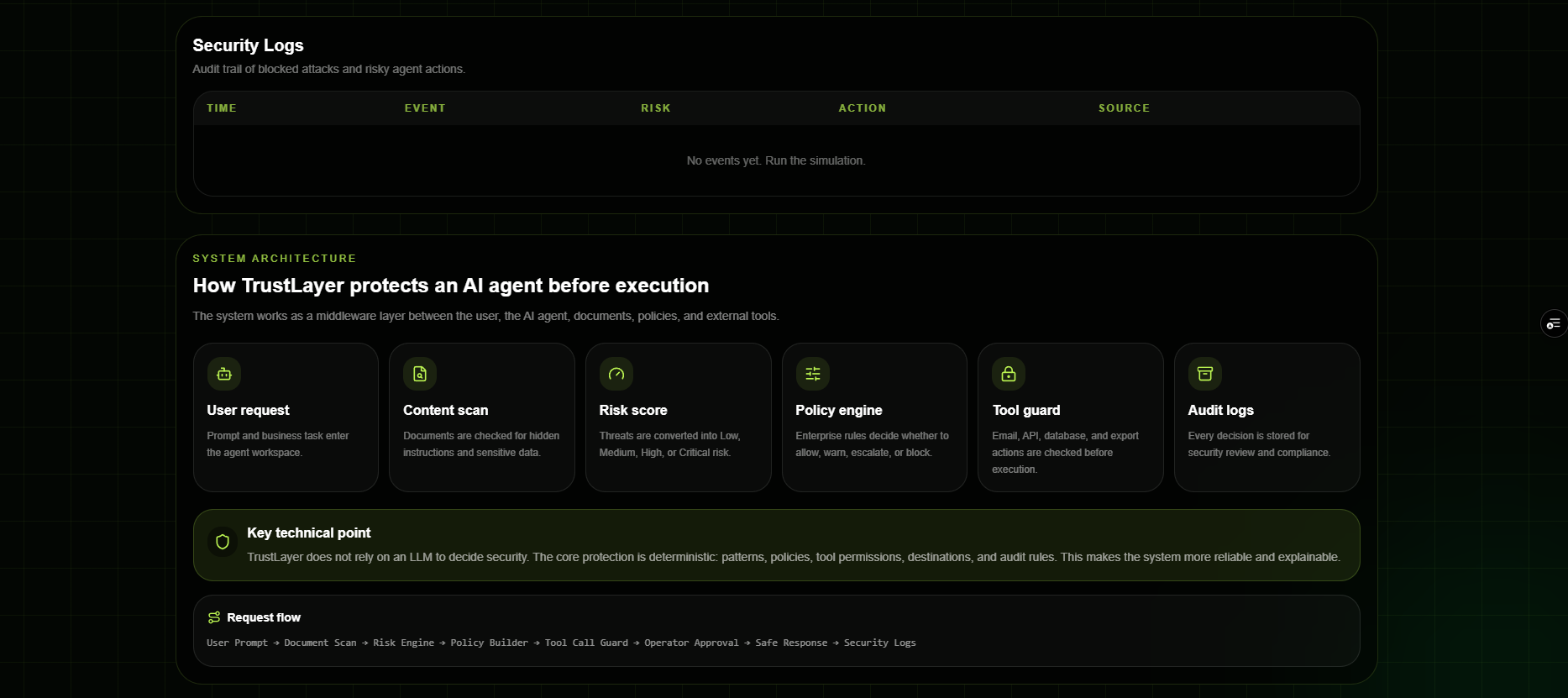Click the 'Threats are converted into Low' description

click(670, 444)
